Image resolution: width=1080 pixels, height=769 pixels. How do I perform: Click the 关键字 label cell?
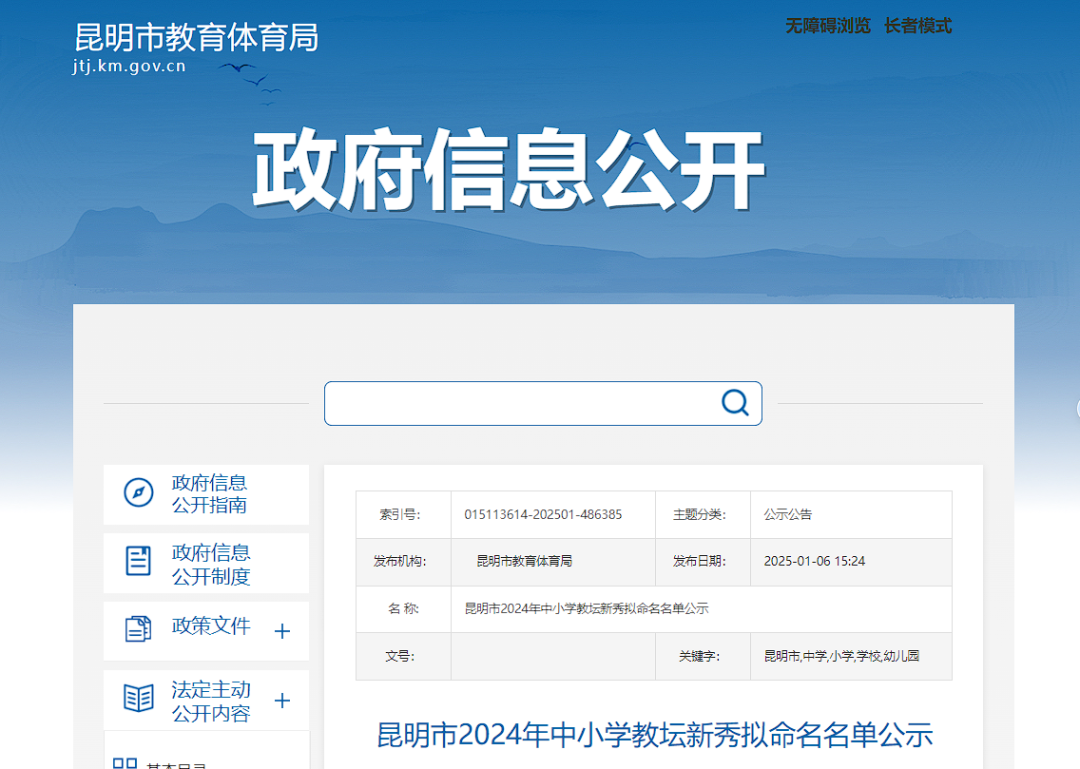point(703,656)
